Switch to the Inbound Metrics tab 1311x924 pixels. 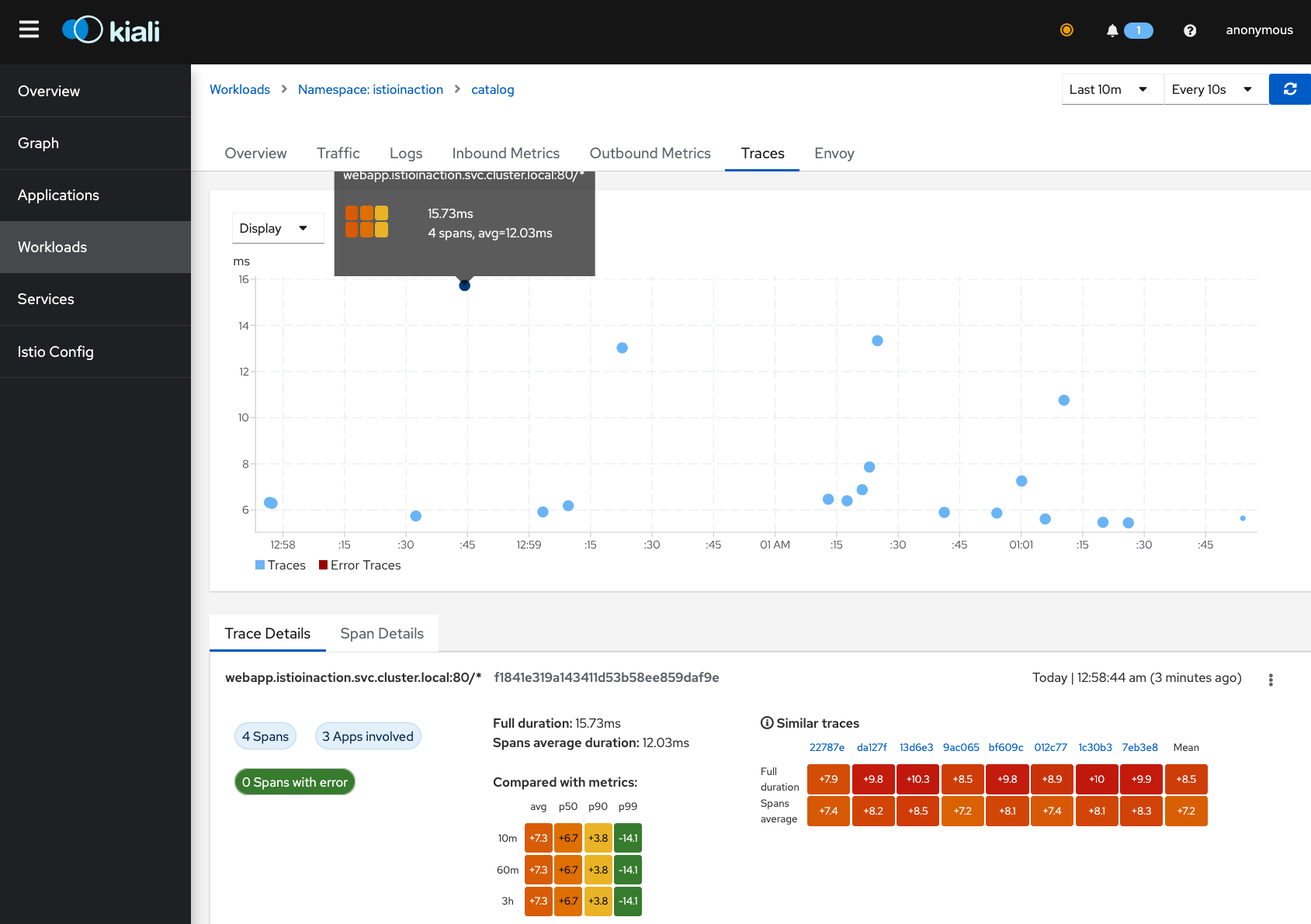click(506, 153)
